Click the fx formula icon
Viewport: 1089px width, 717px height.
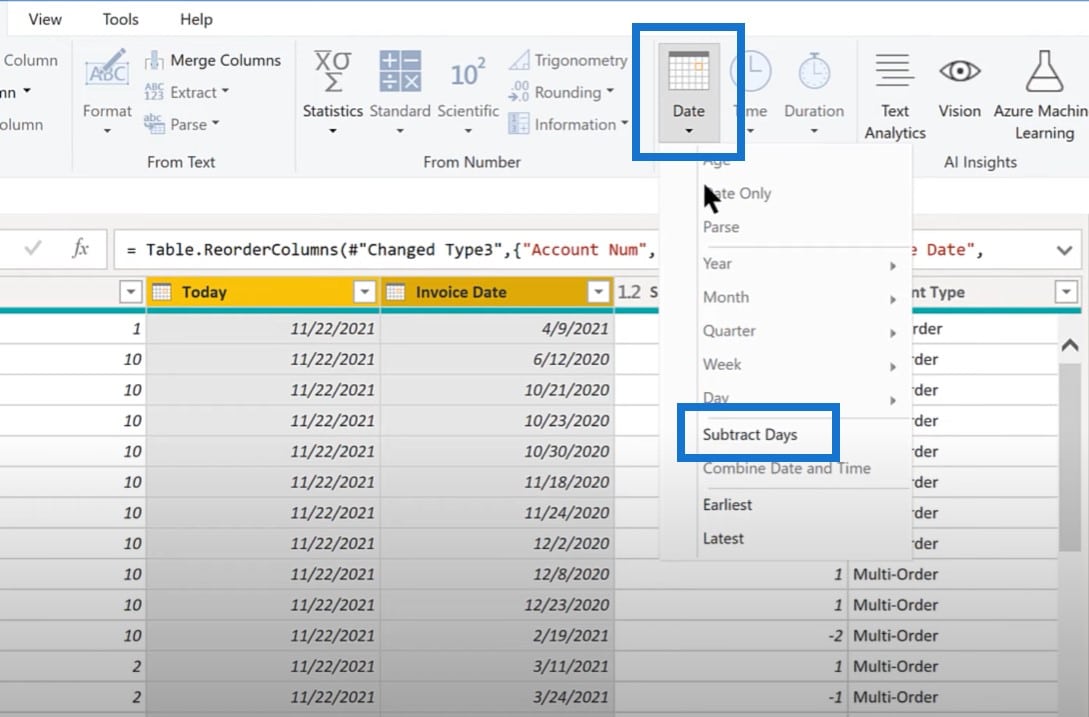(81, 249)
